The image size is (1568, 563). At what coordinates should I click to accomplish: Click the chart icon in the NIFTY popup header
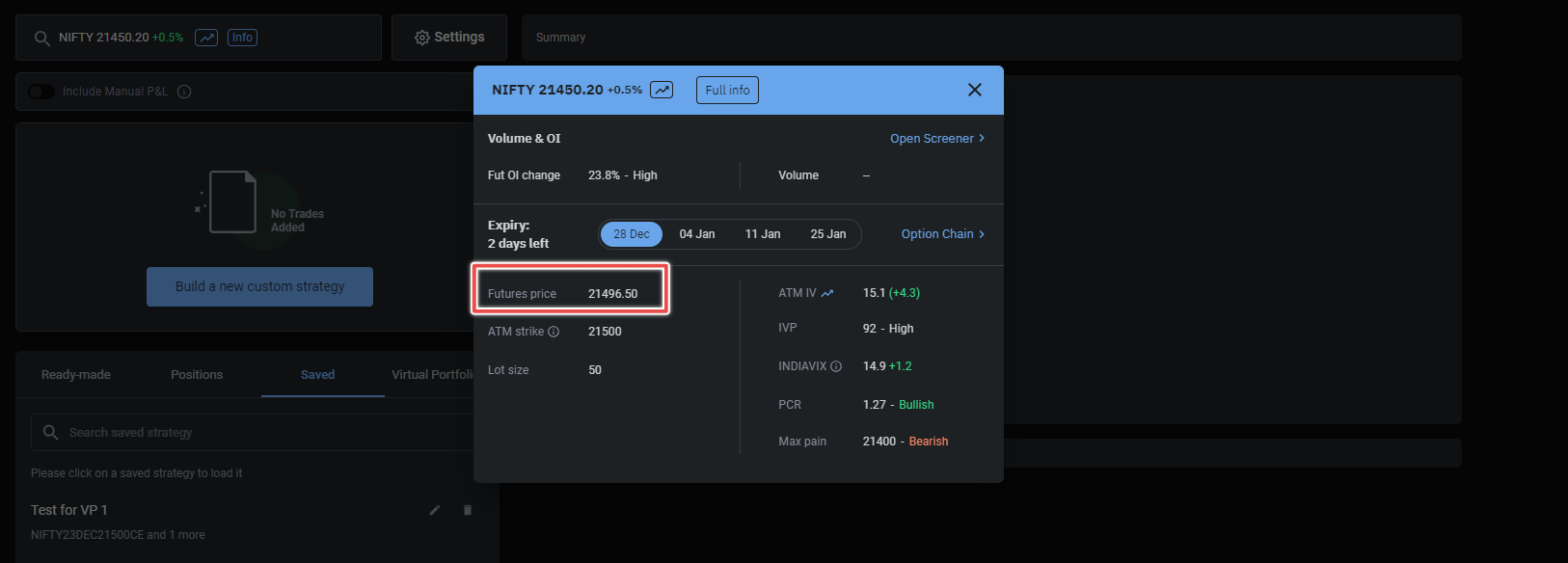tap(662, 90)
